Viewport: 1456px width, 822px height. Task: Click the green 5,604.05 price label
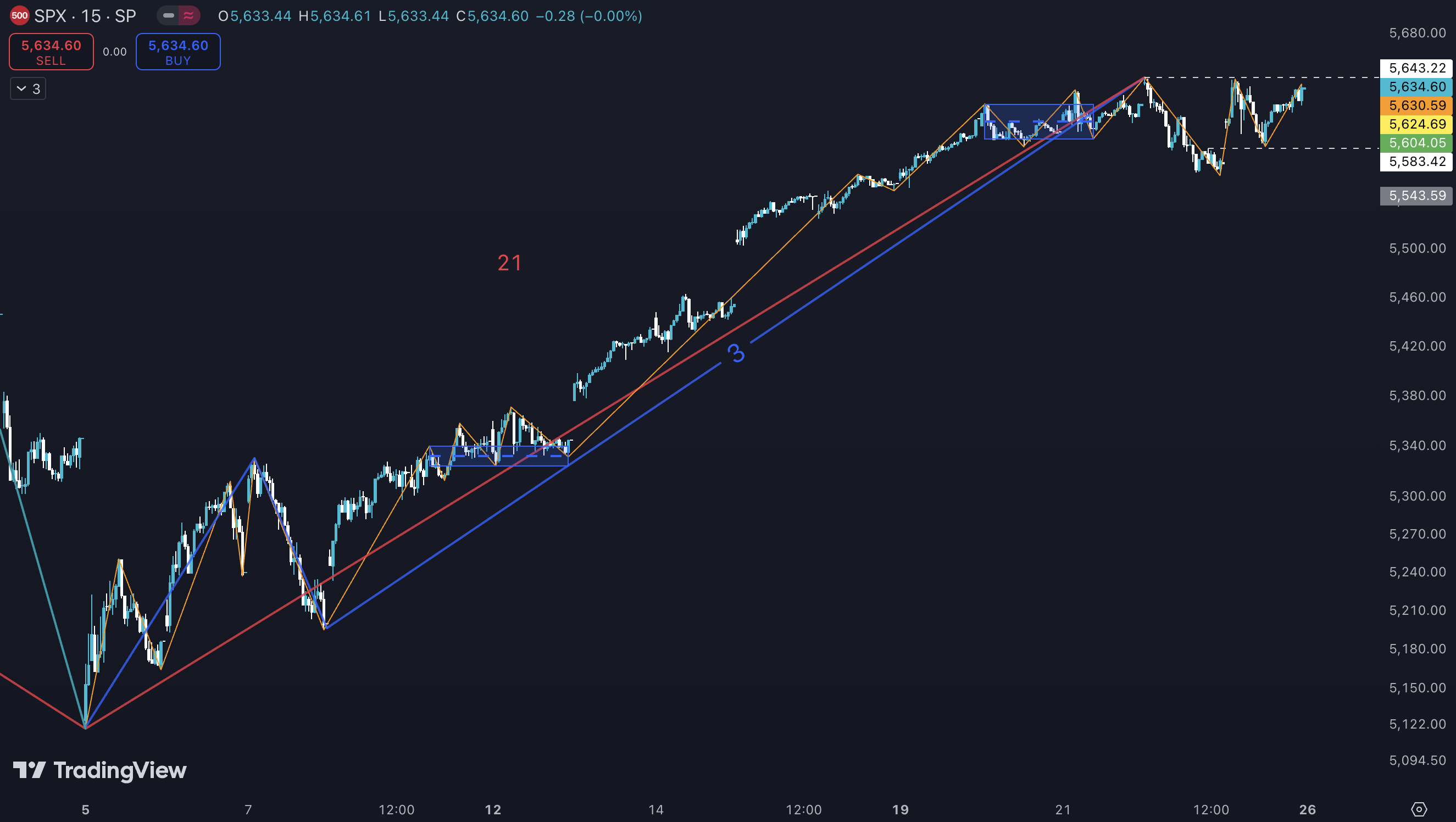pyautogui.click(x=1416, y=142)
